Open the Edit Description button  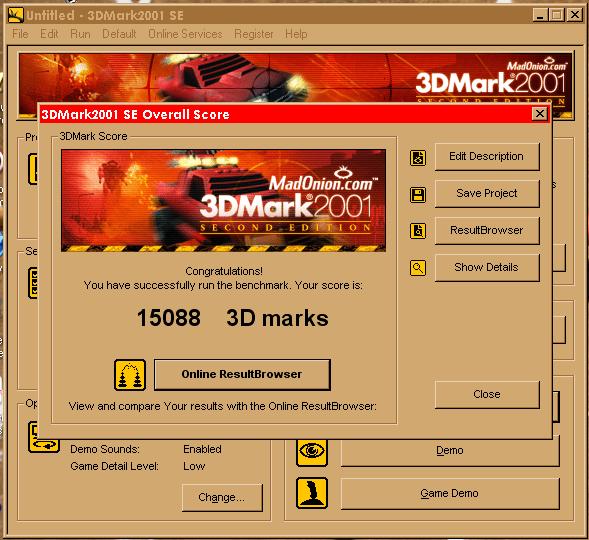pyautogui.click(x=487, y=157)
